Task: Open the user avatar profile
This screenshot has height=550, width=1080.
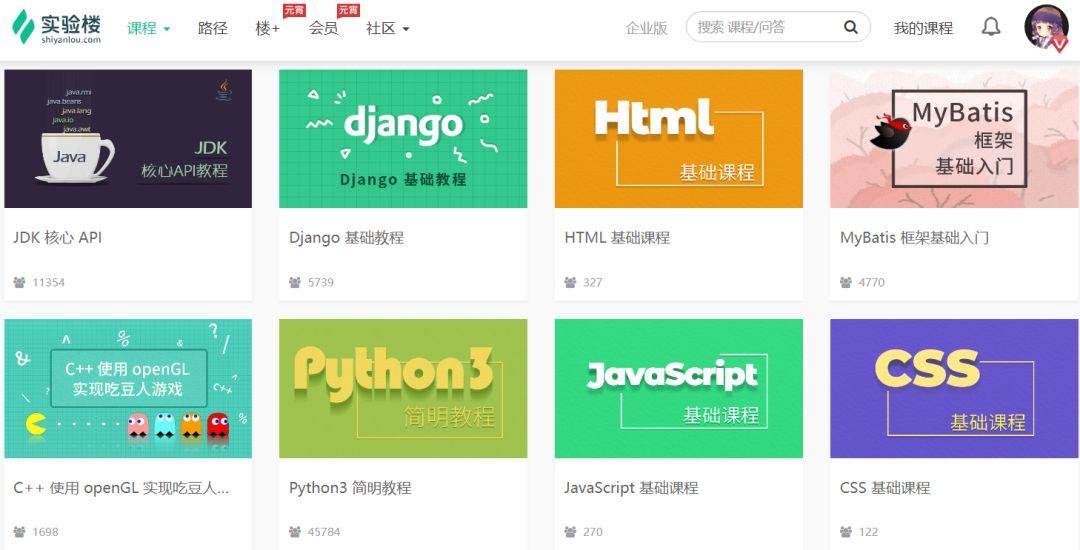Action: (1046, 28)
